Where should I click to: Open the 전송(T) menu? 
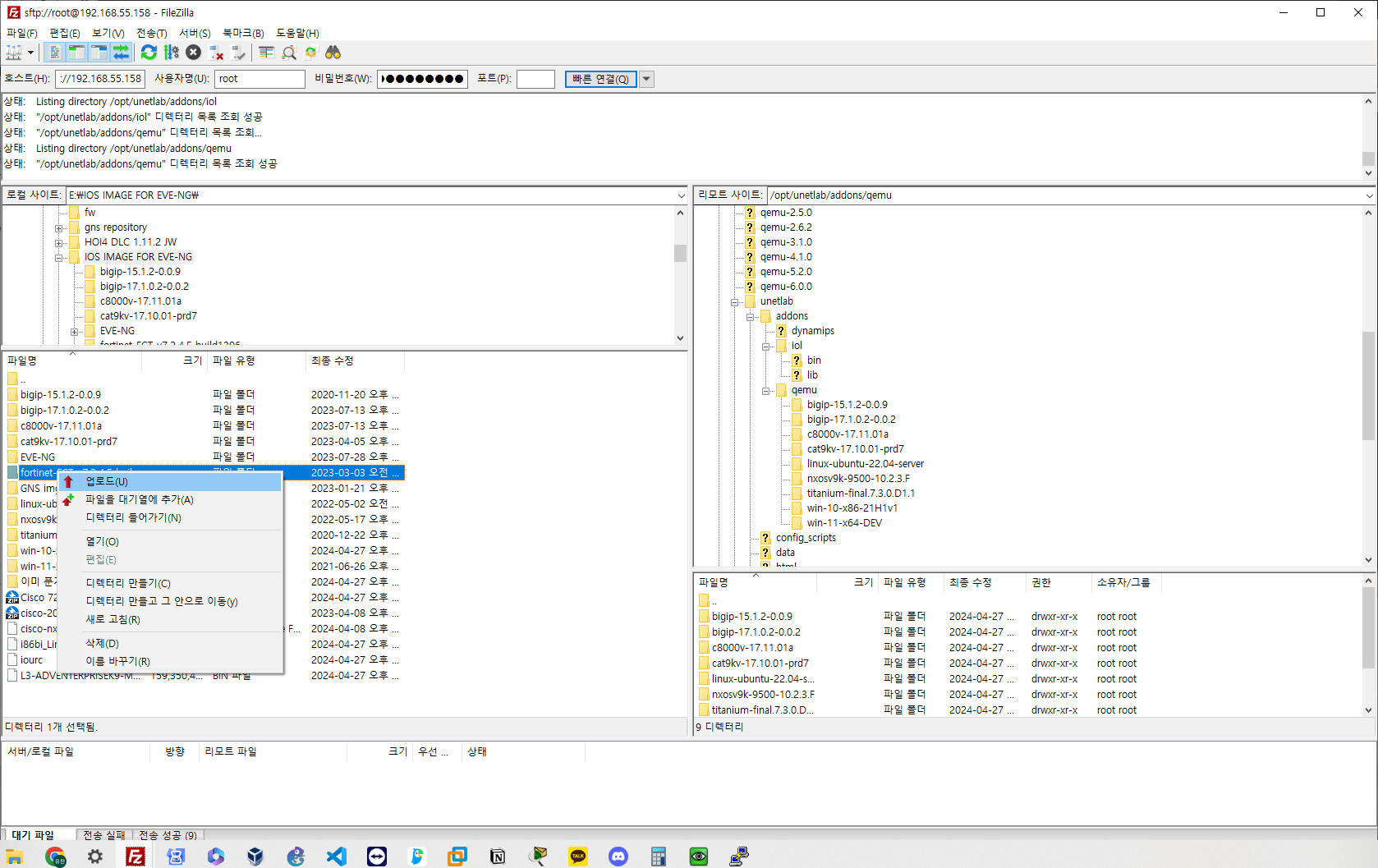[x=152, y=33]
